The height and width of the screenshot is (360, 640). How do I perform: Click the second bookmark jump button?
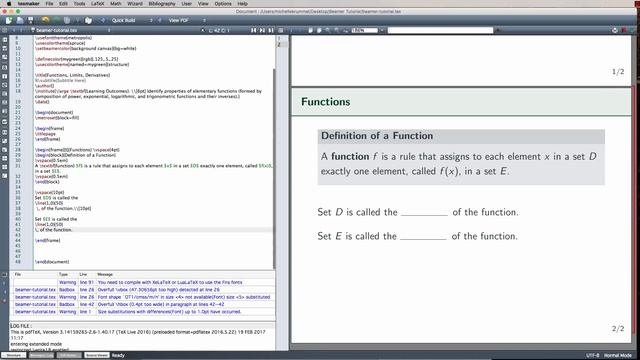(x=262, y=30)
